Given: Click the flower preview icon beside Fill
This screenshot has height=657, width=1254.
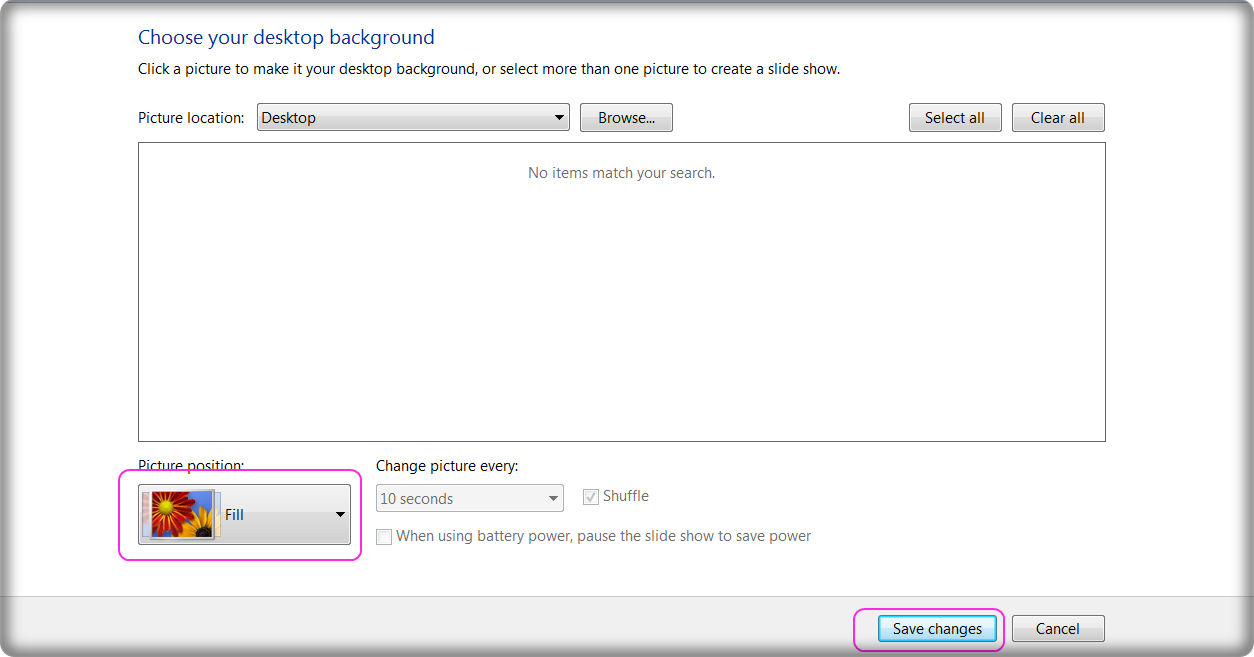Looking at the screenshot, I should [x=180, y=514].
